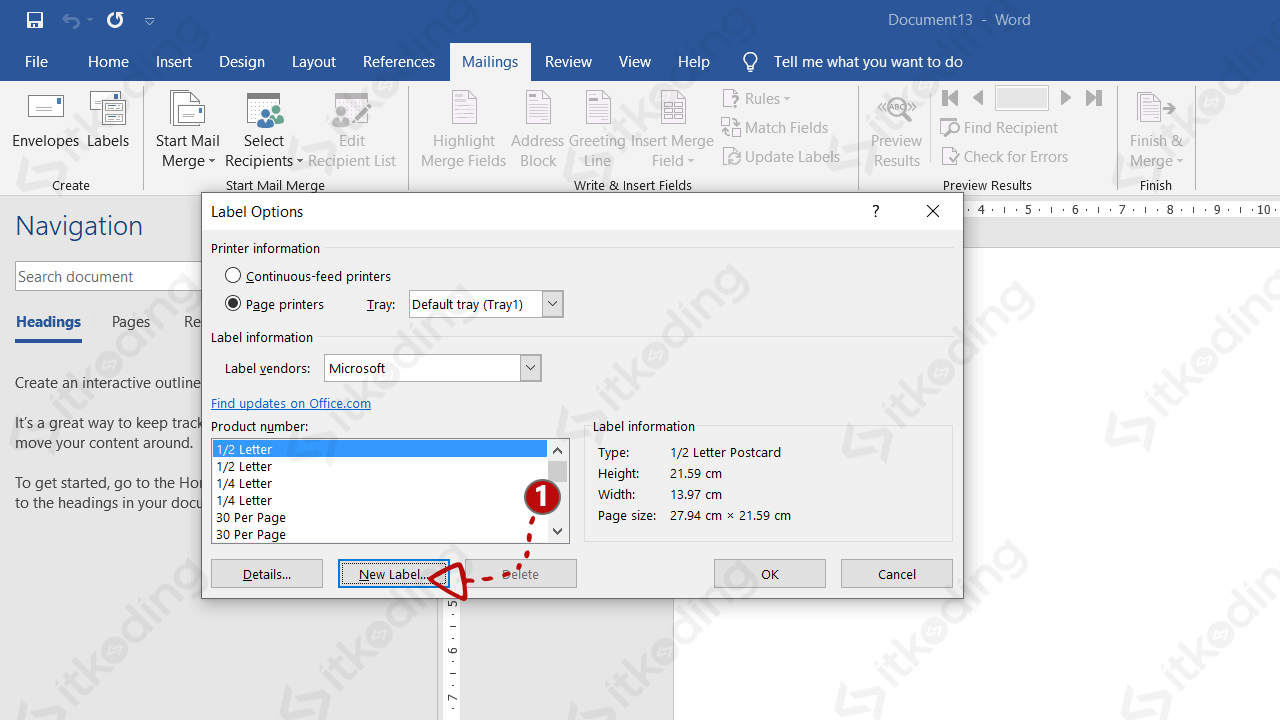Click OK in Label Options
Screen dimensions: 1280x720
(770, 574)
